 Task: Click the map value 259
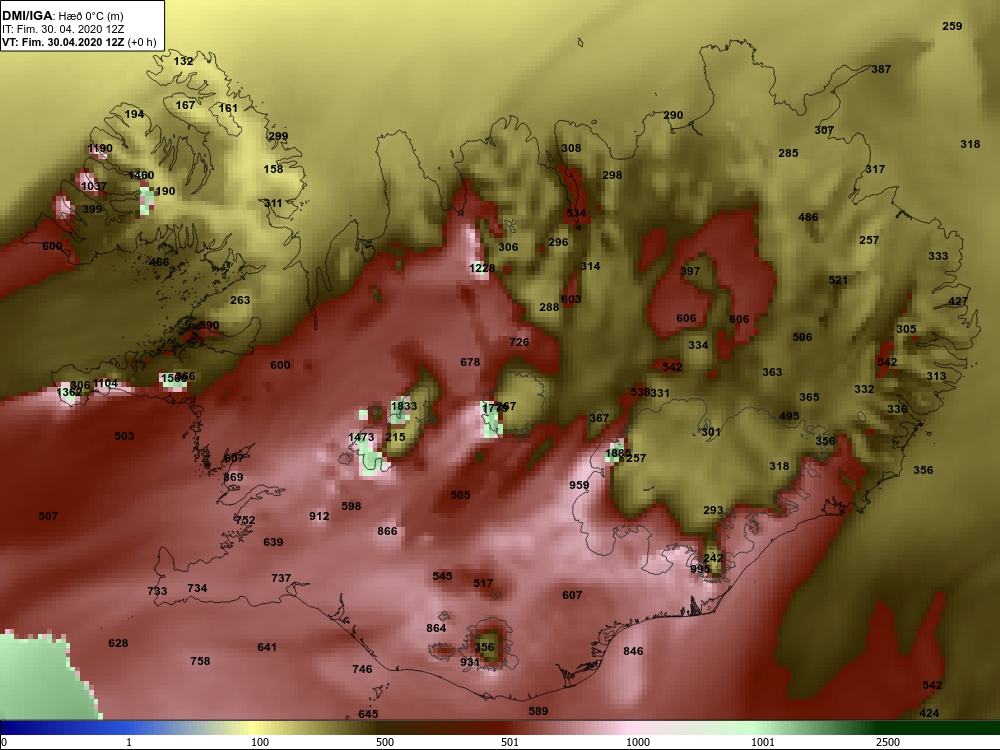952,27
